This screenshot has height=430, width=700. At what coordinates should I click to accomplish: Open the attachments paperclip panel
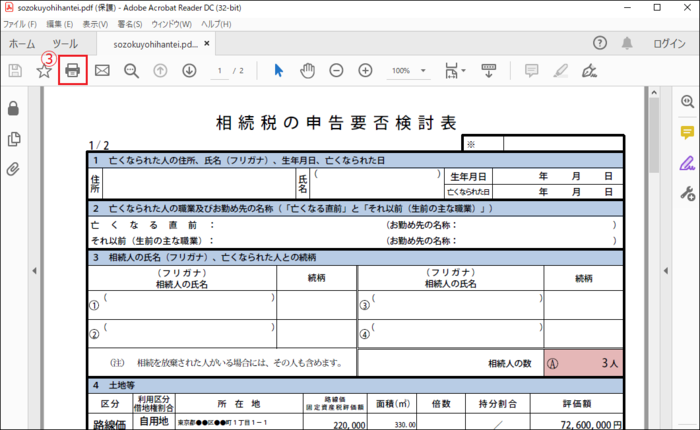click(x=14, y=169)
